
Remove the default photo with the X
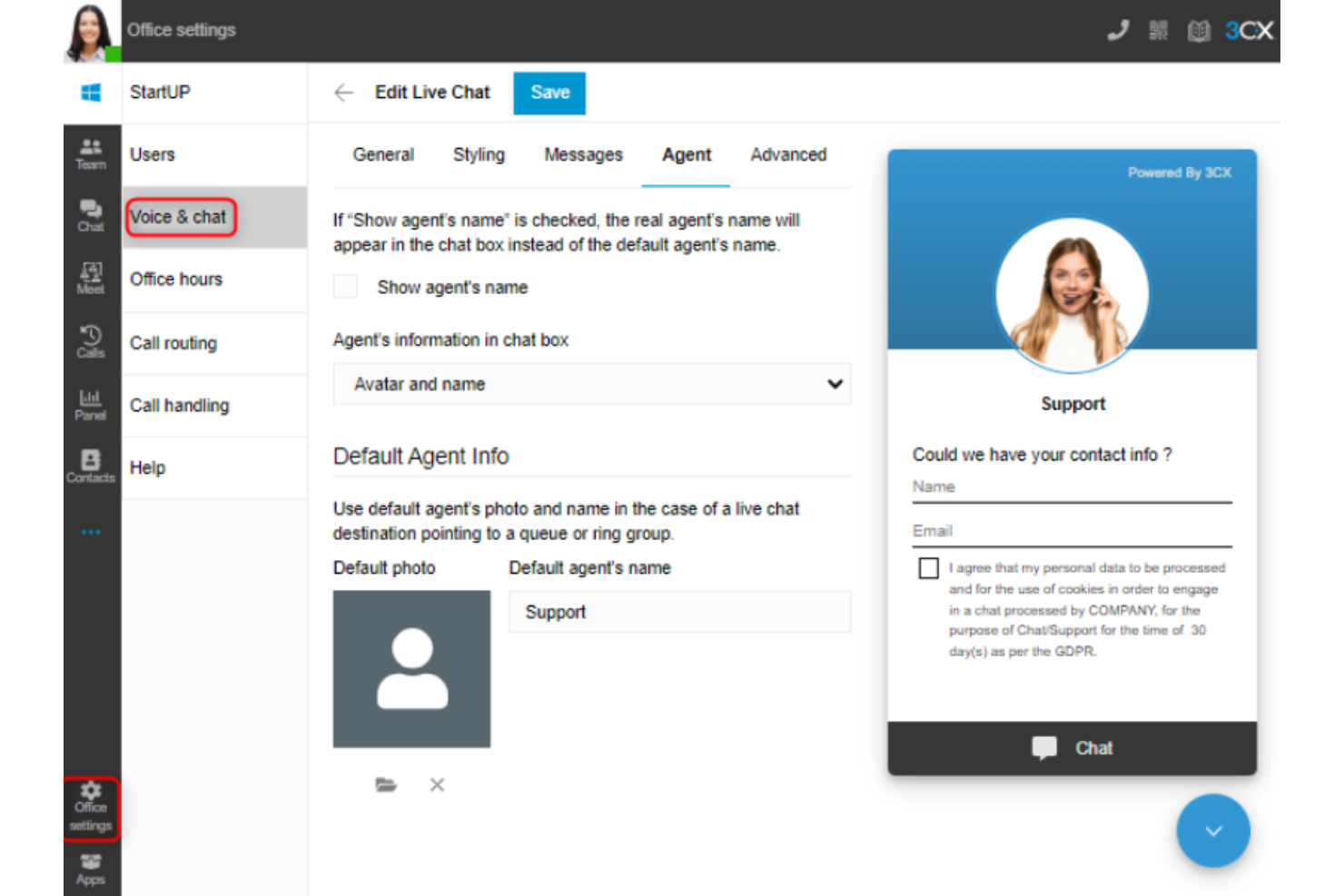pos(437,783)
